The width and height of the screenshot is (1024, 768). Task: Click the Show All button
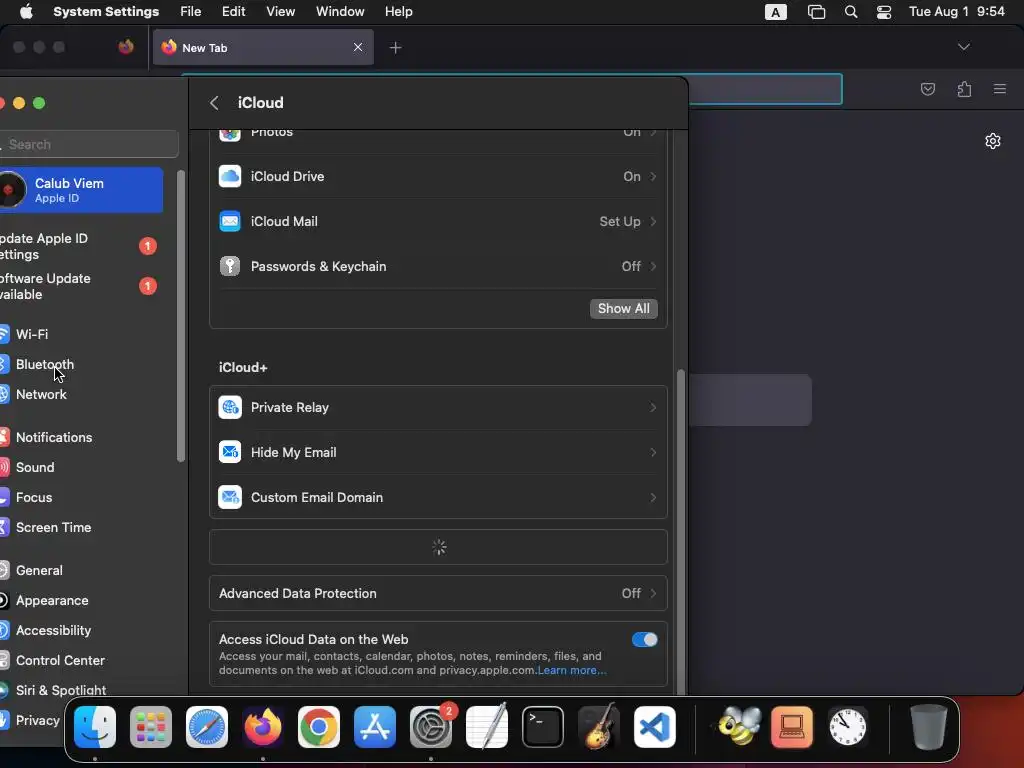tap(624, 309)
